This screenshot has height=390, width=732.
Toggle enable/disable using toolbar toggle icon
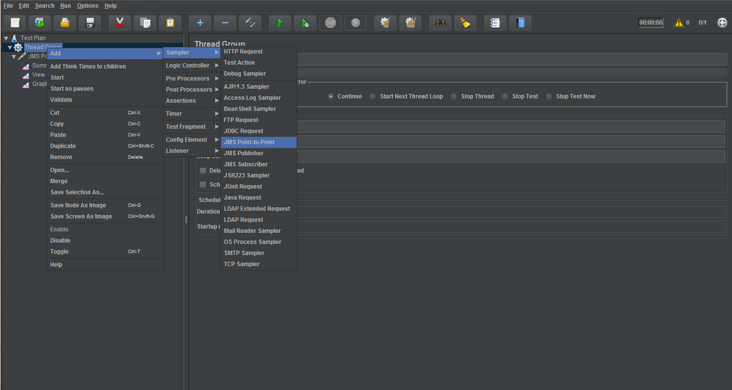[x=250, y=23]
